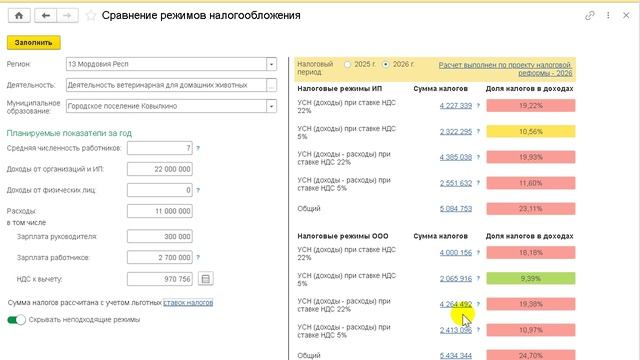
Task: Click the Зарплата работников field
Action: 160,258
